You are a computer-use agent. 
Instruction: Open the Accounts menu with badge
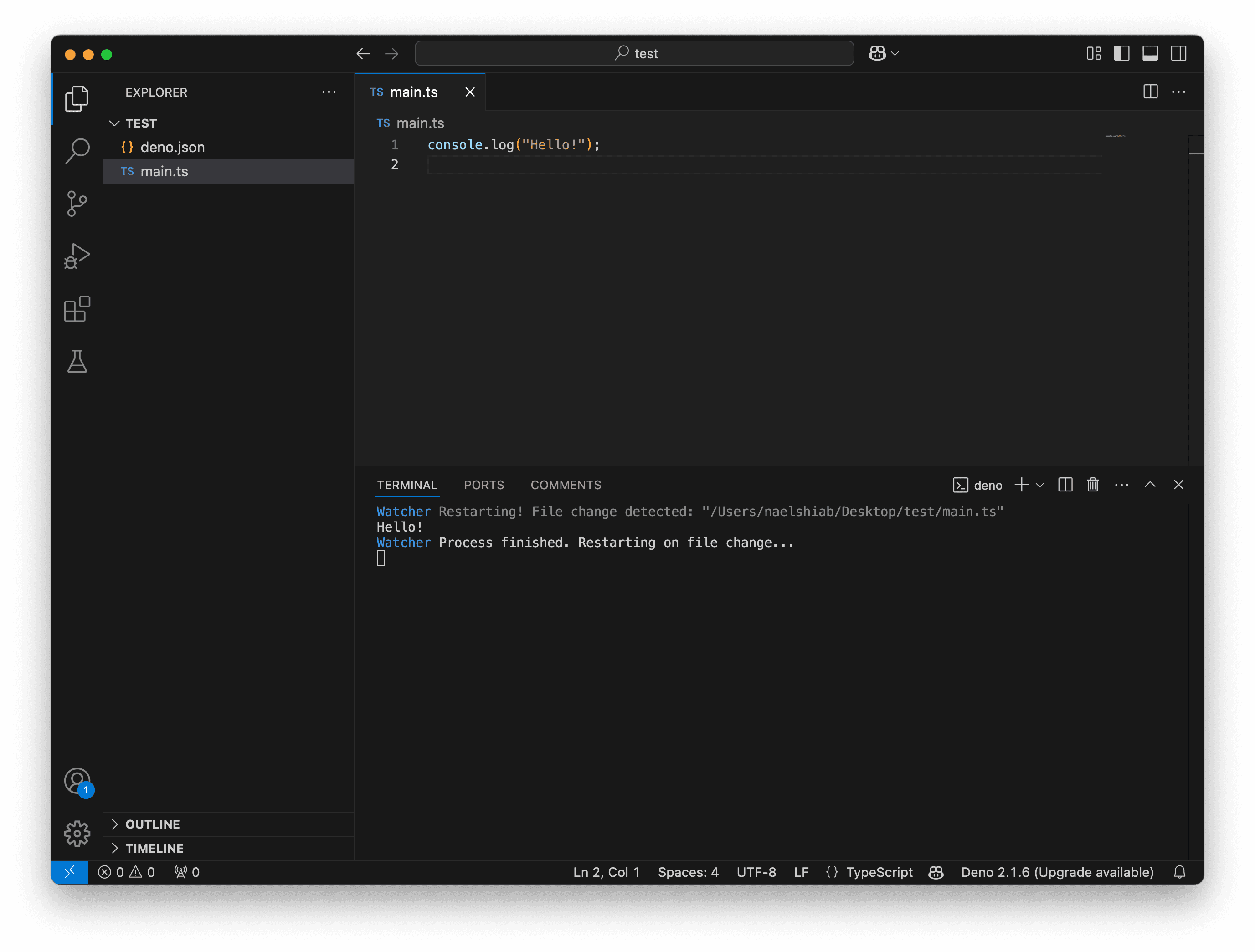coord(78,782)
